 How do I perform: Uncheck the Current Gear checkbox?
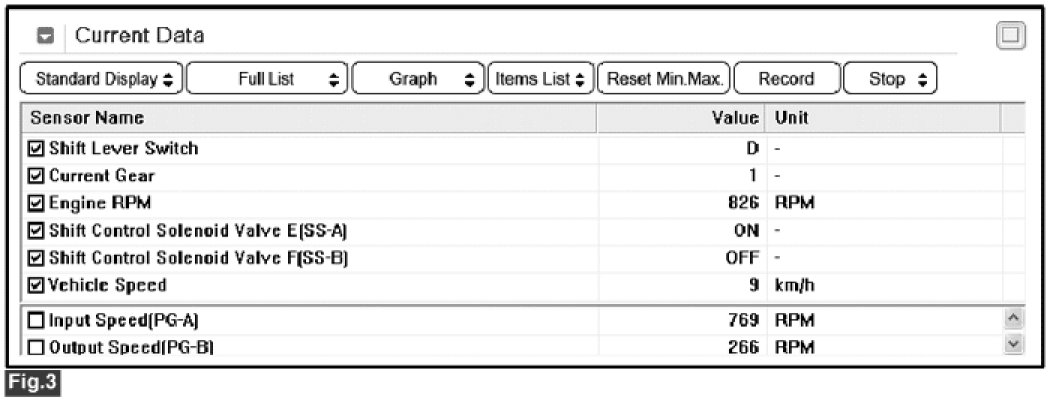pos(37,176)
